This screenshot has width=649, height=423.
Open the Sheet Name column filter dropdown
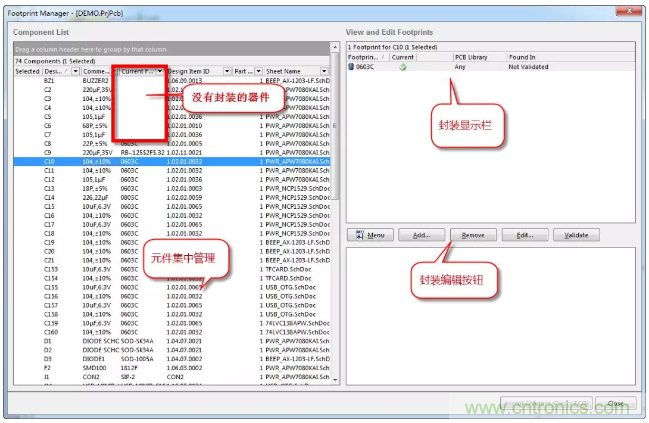pos(322,72)
